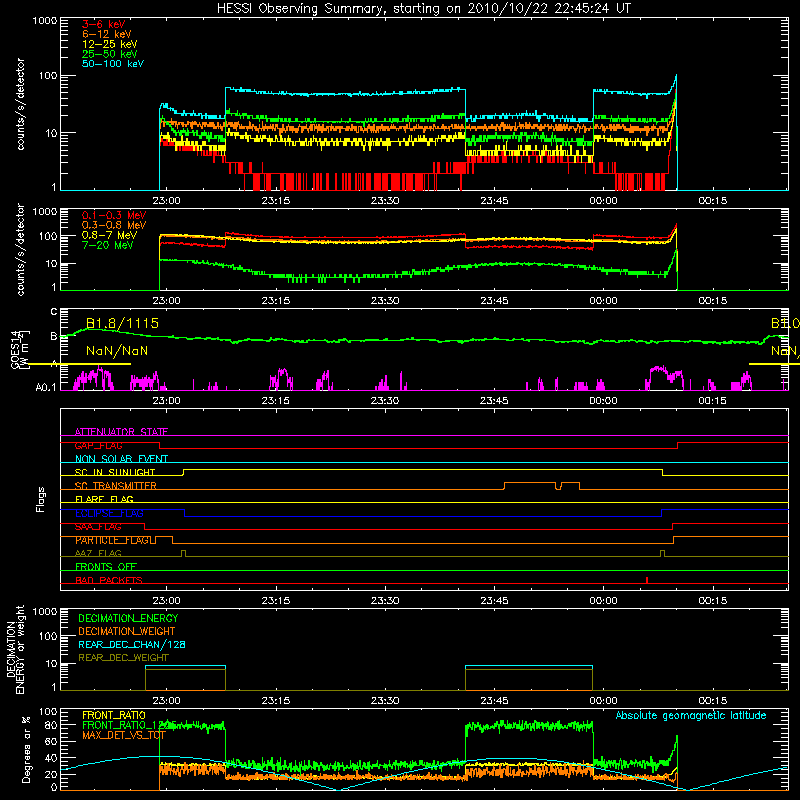Image resolution: width=800 pixels, height=800 pixels.
Task: Select the GAP_FLAG label
Action: (x=98, y=445)
